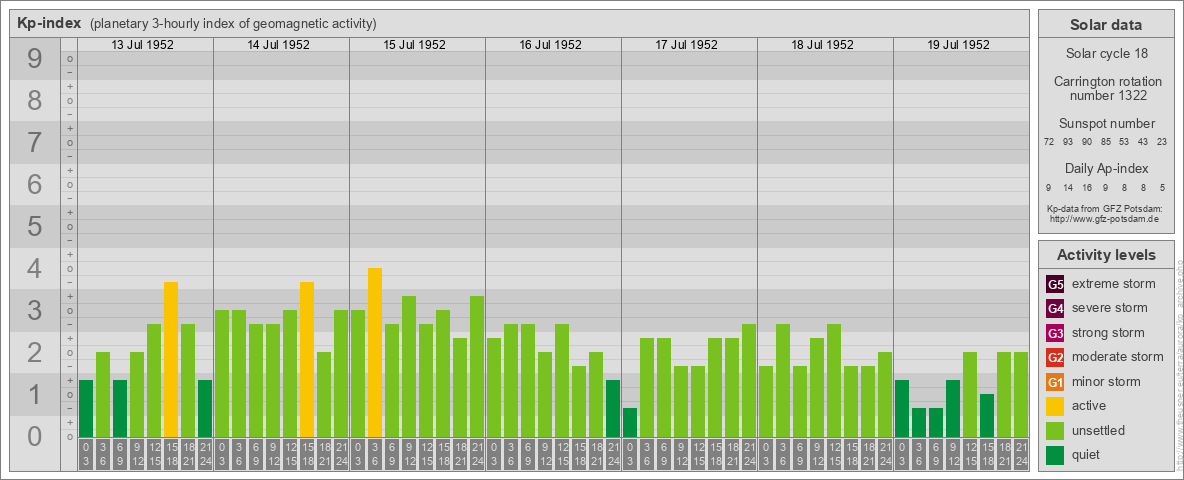Click the G1 minor storm legend icon
Screen dimensions: 1184x480
[1055, 382]
